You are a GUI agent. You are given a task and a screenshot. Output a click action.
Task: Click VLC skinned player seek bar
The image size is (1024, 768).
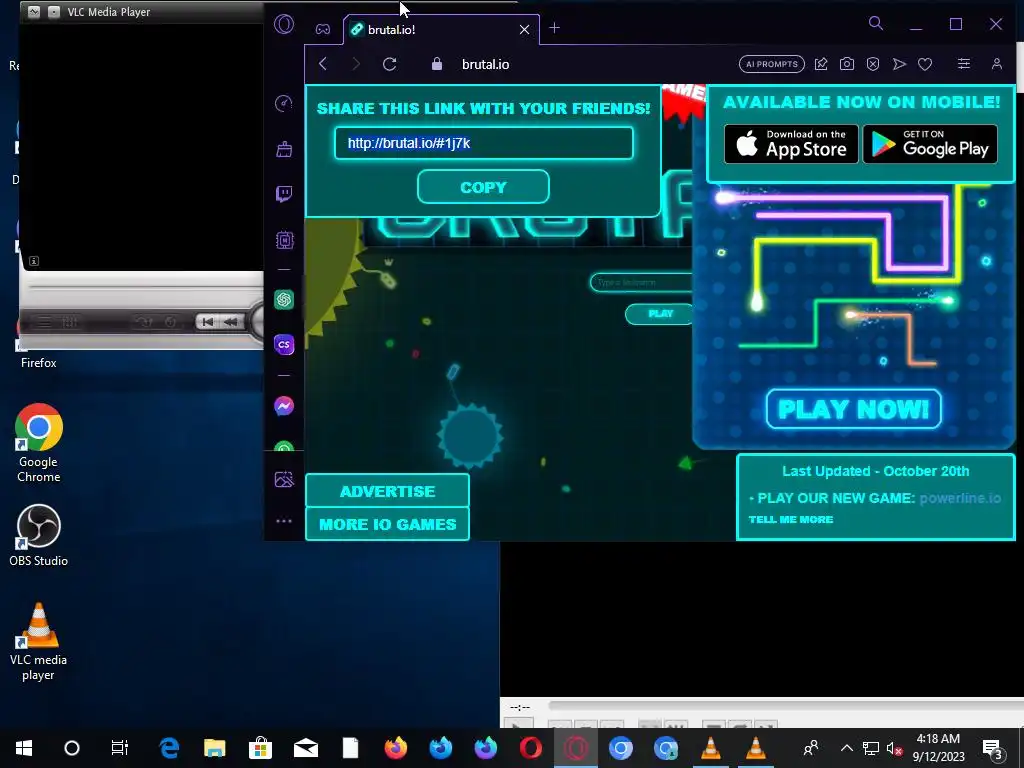(146, 287)
